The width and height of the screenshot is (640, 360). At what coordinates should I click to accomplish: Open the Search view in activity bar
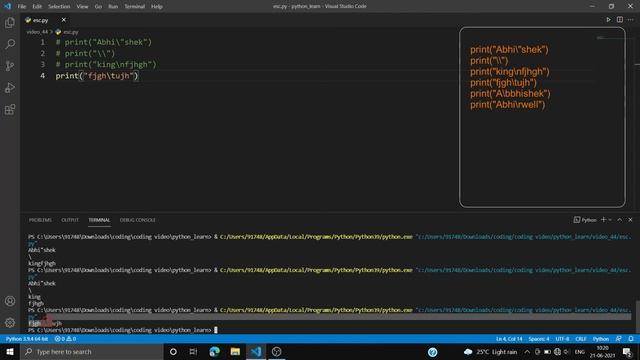click(x=10, y=44)
